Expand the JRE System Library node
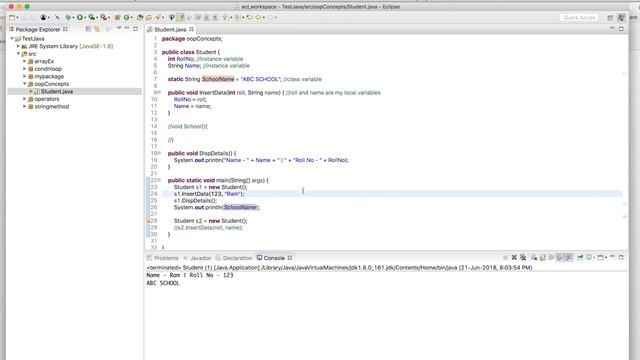The image size is (640, 360). 18,46
